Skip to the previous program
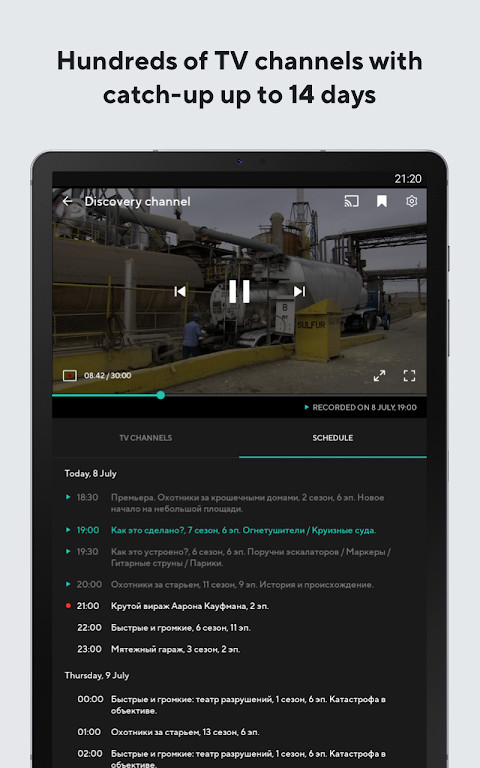 [x=180, y=291]
